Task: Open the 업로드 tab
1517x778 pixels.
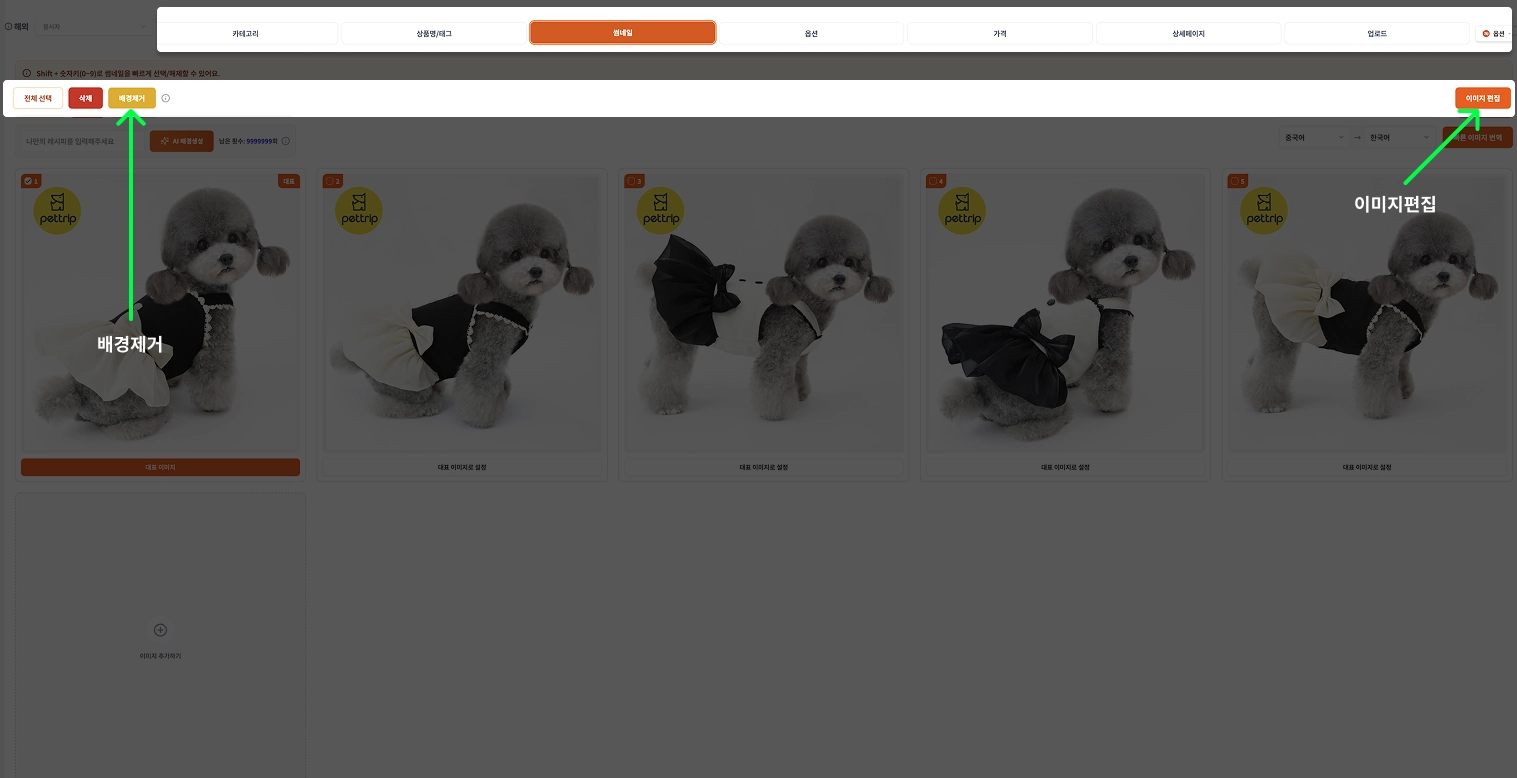Action: click(1377, 34)
